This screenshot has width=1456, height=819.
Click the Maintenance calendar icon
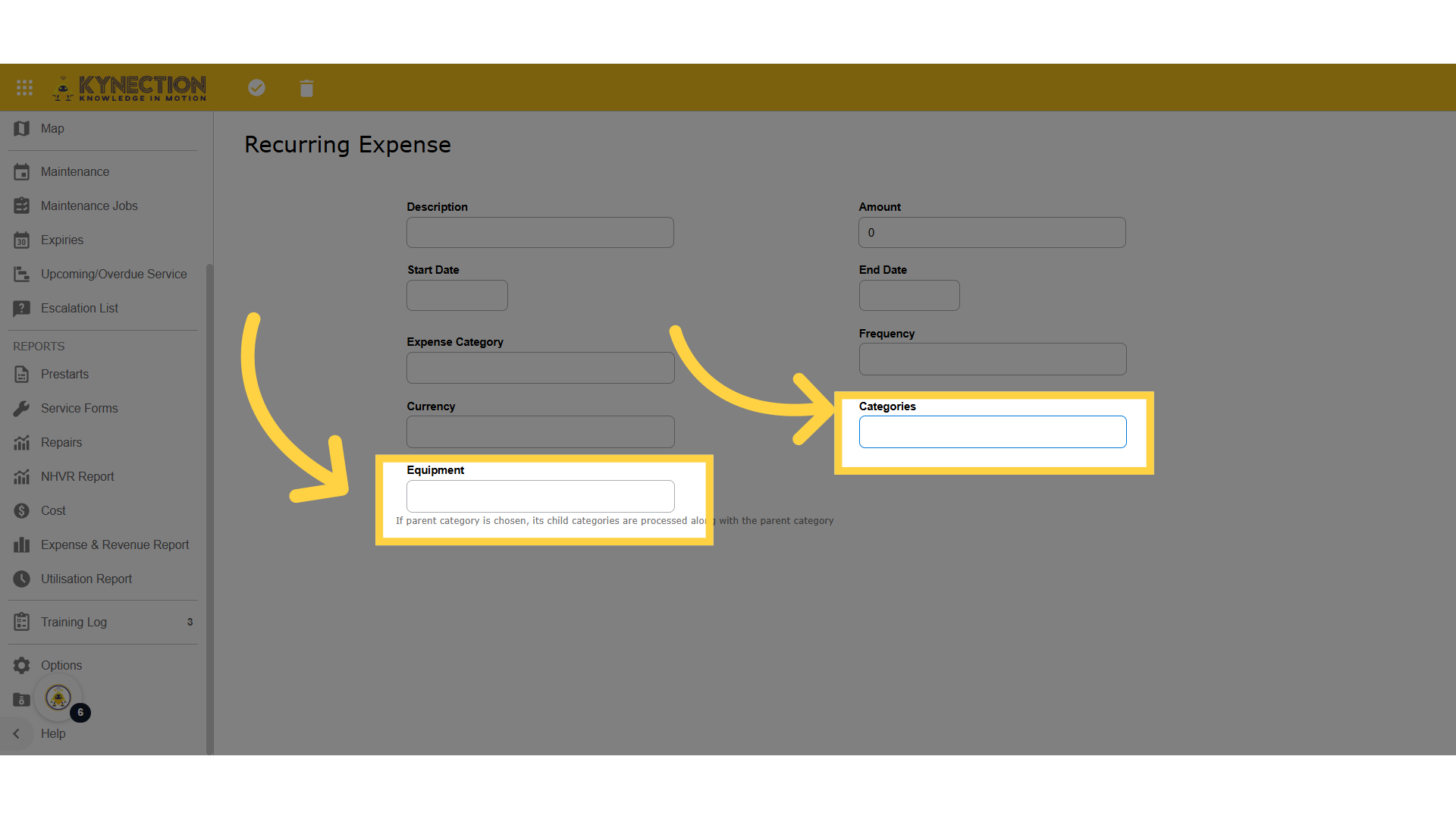22,172
